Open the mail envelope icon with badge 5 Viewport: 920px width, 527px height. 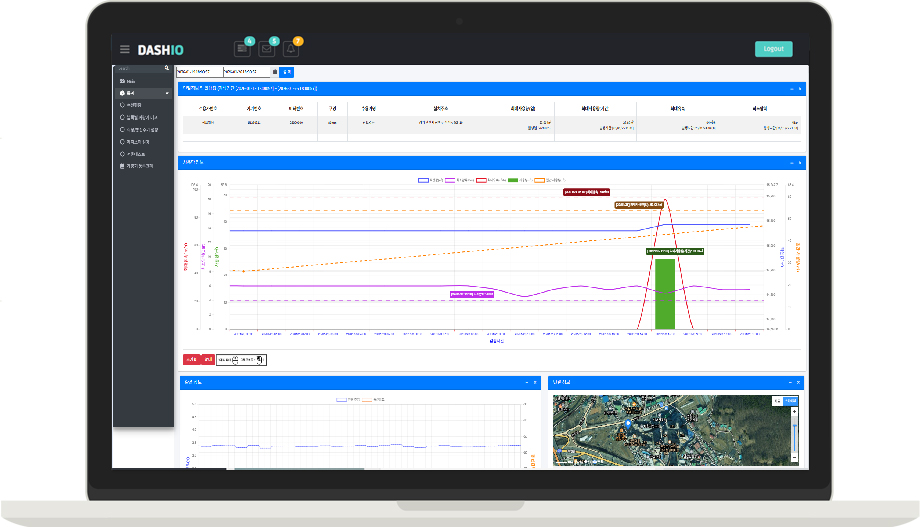[x=266, y=49]
